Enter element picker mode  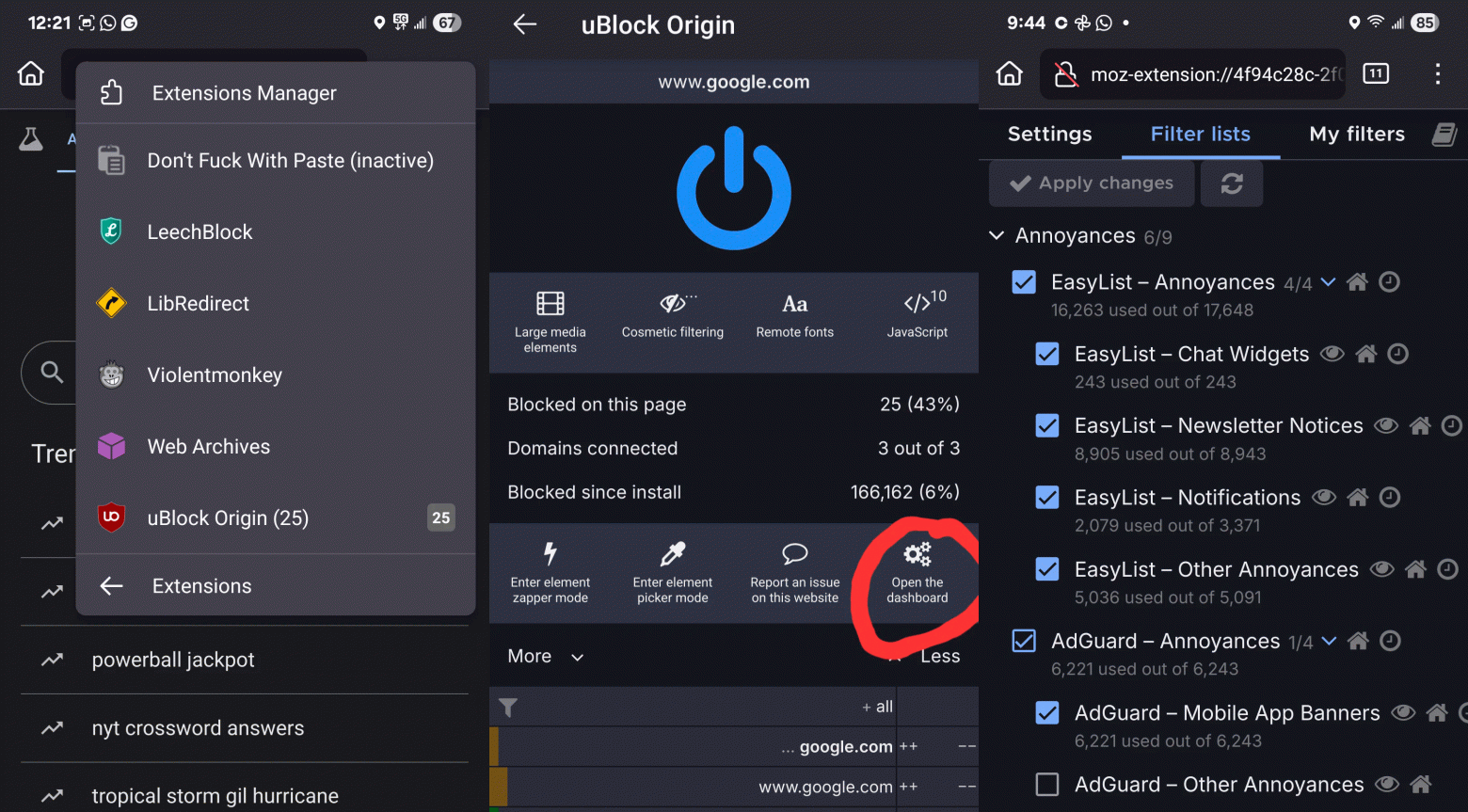coord(673,572)
